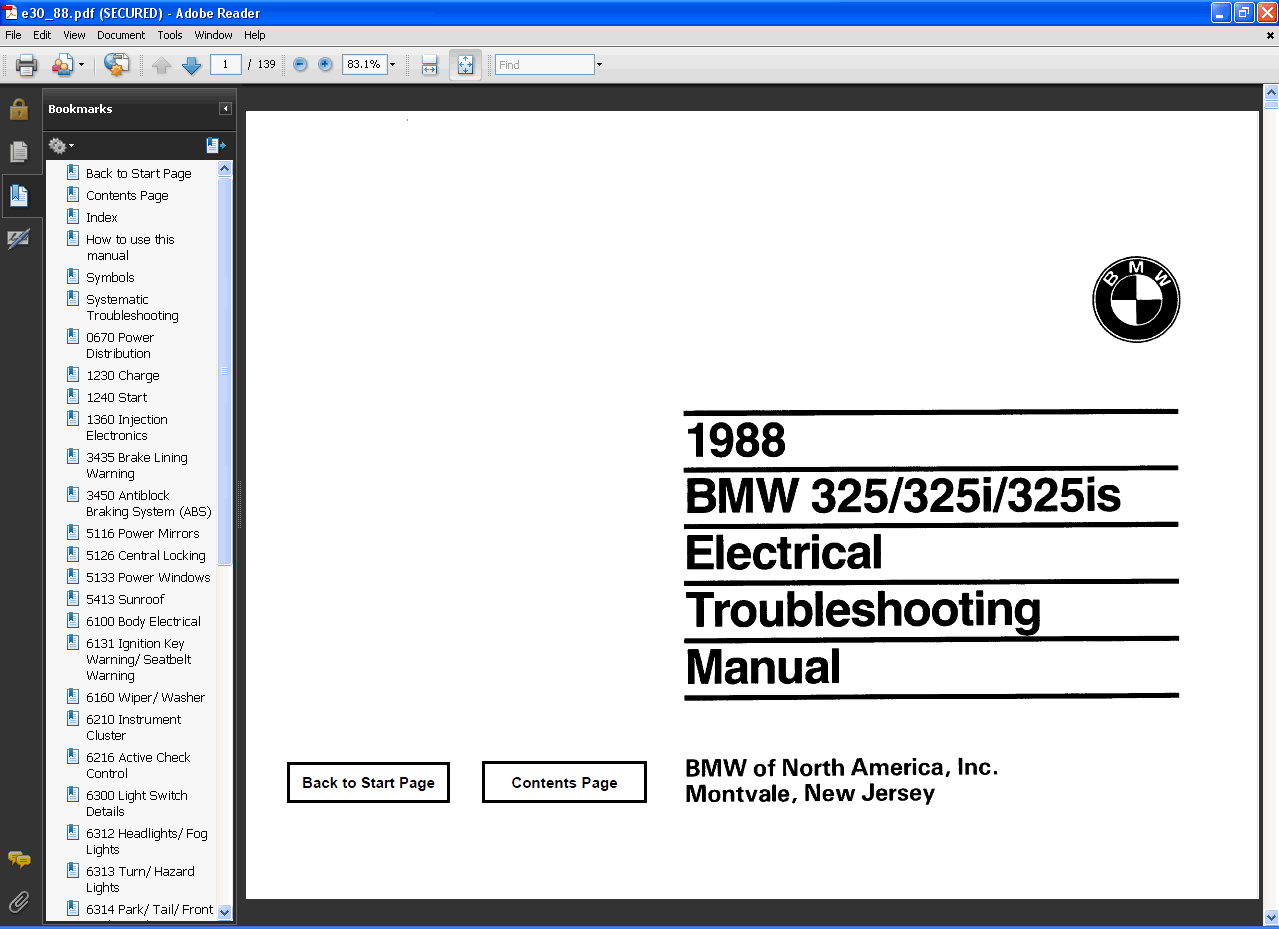Select the 6131 Ignition Key Warning bookmark
This screenshot has width=1279, height=929.
(139, 659)
